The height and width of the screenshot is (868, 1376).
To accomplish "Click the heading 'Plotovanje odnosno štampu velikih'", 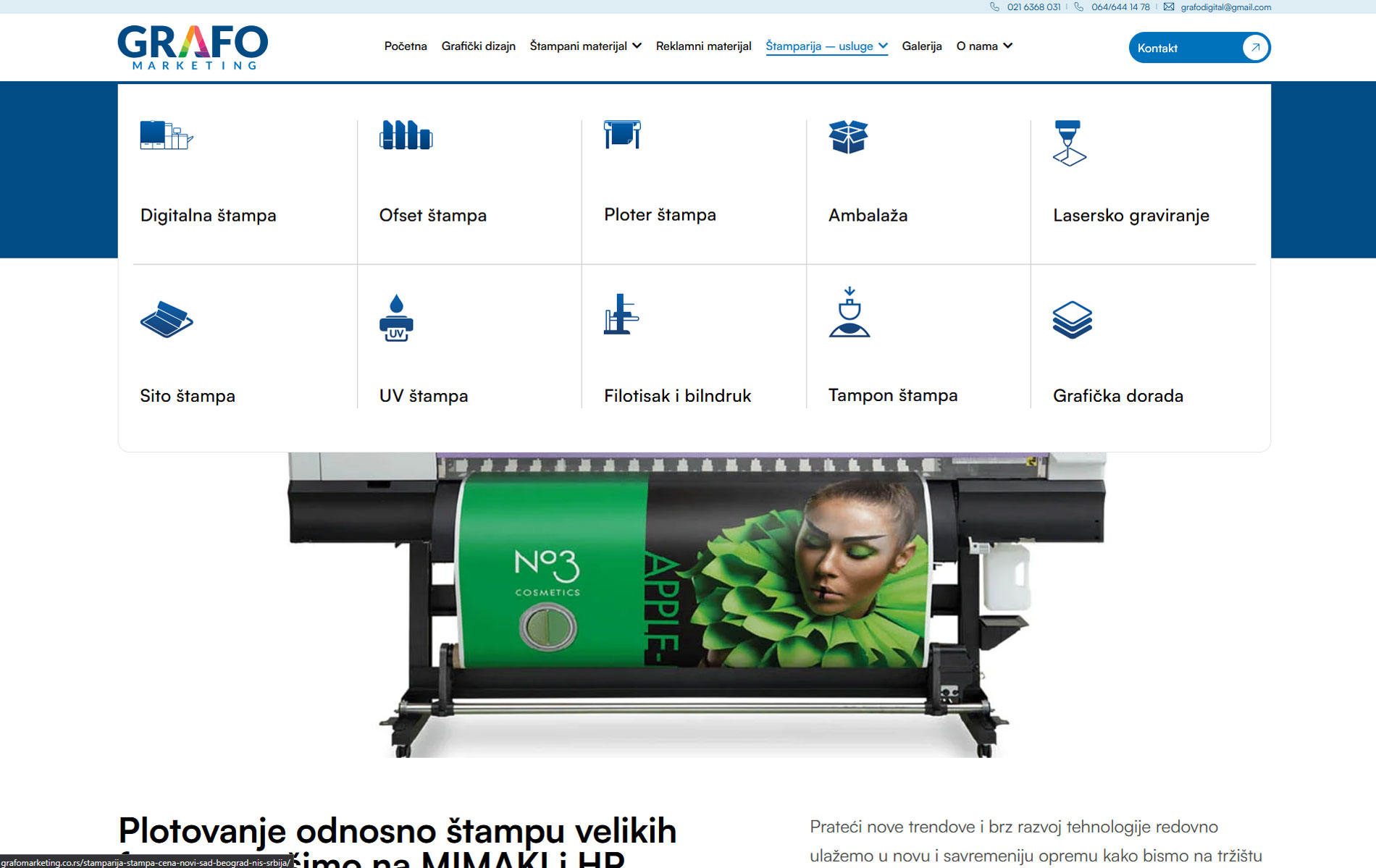I will coord(398,831).
